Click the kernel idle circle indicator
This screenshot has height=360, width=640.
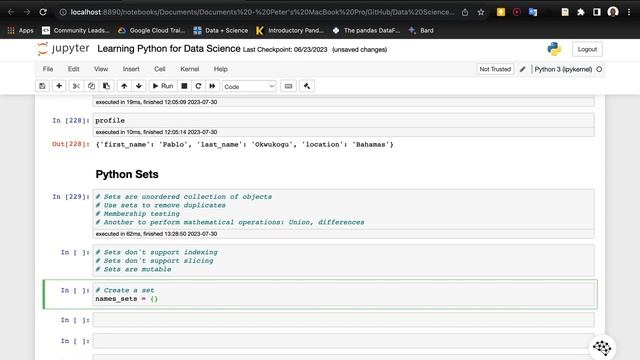[599, 69]
